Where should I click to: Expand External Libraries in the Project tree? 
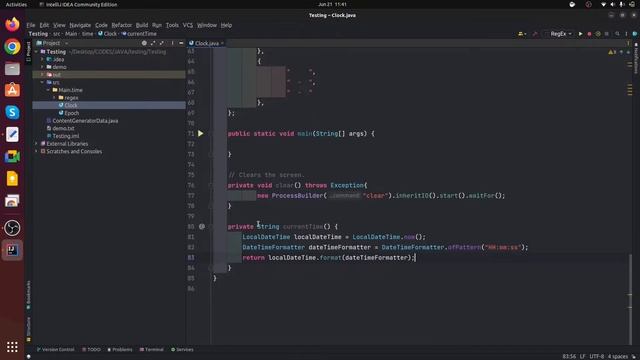coord(36,144)
